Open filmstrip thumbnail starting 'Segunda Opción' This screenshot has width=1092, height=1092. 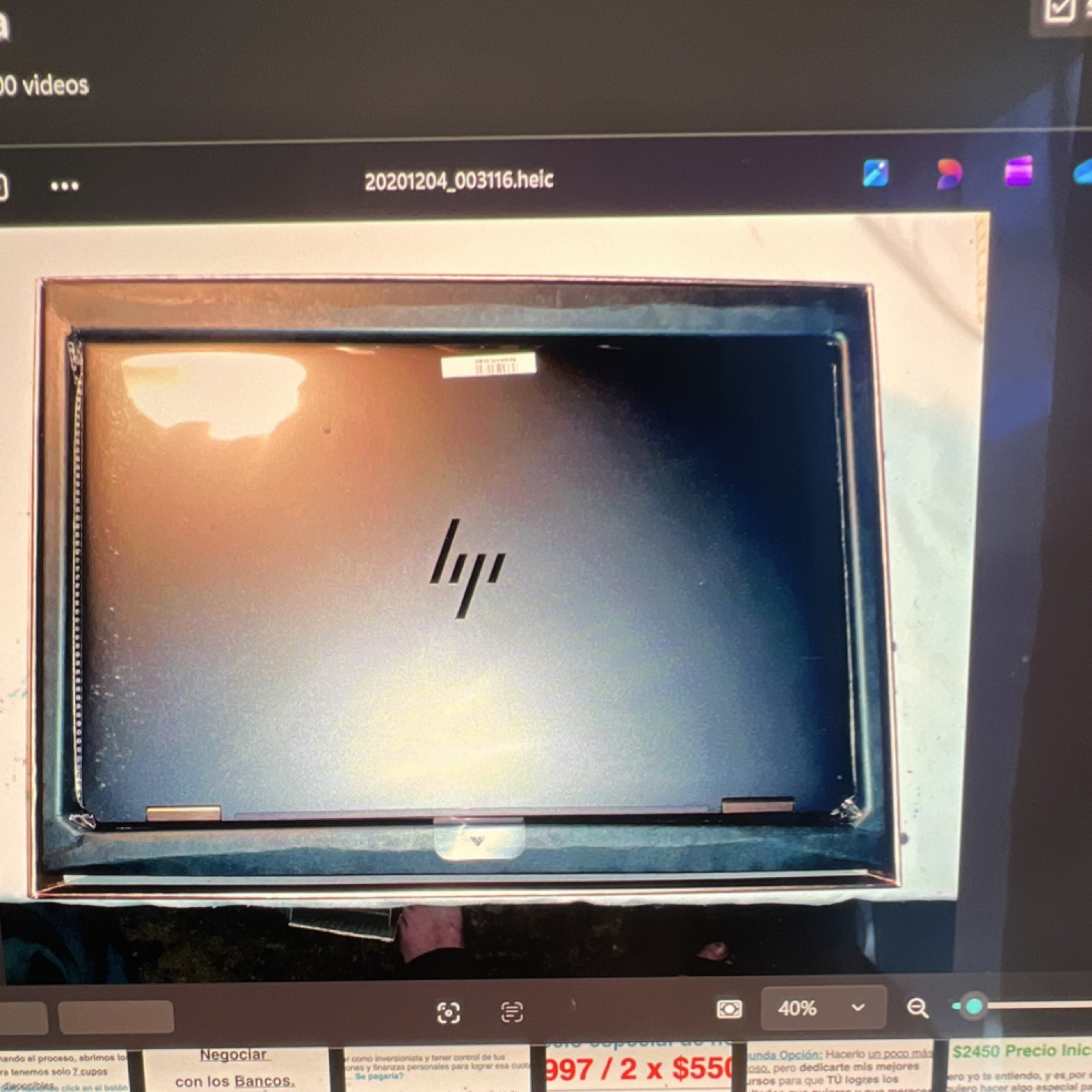[x=841, y=1067]
